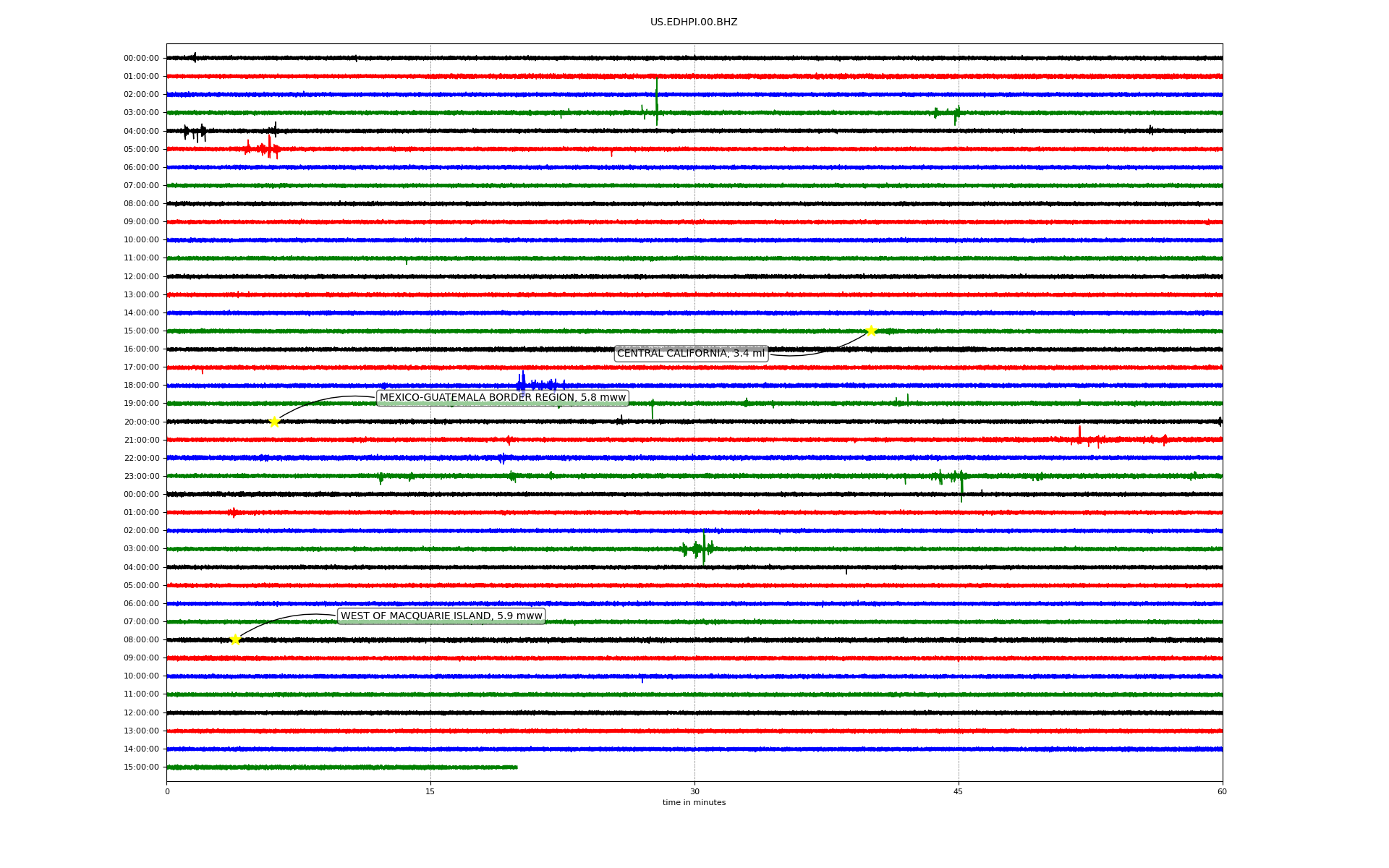The height and width of the screenshot is (868, 1389).
Task: Click the blue burst on 18:00:00 trace
Action: tap(522, 383)
